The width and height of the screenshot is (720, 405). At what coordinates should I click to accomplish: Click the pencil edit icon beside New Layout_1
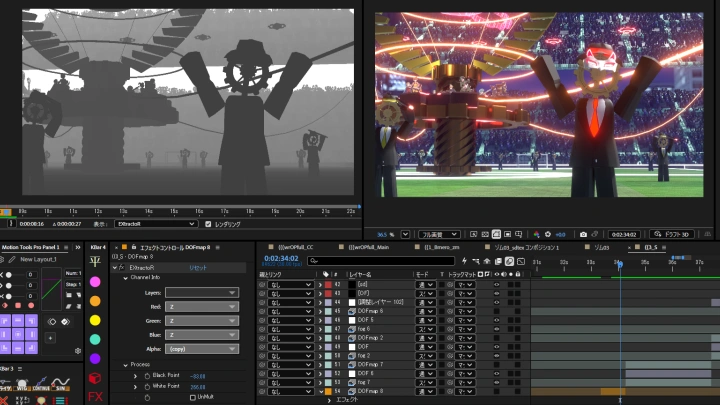(x=12, y=259)
